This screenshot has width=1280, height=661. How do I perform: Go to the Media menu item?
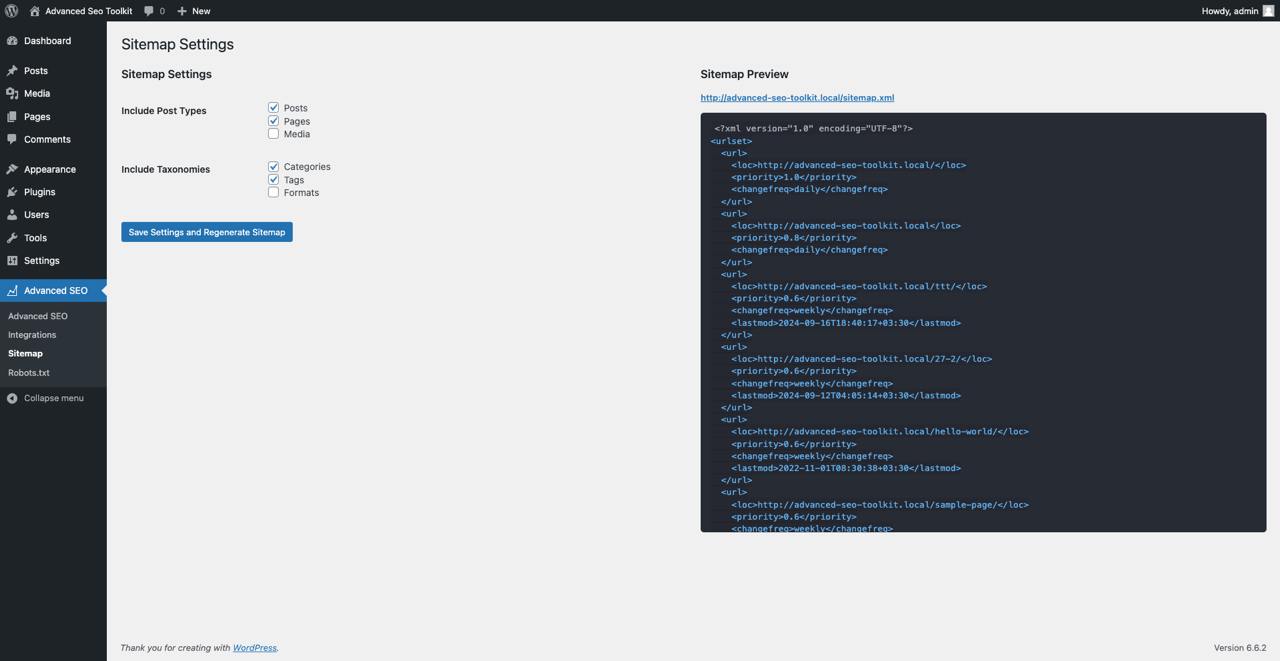(x=53, y=93)
